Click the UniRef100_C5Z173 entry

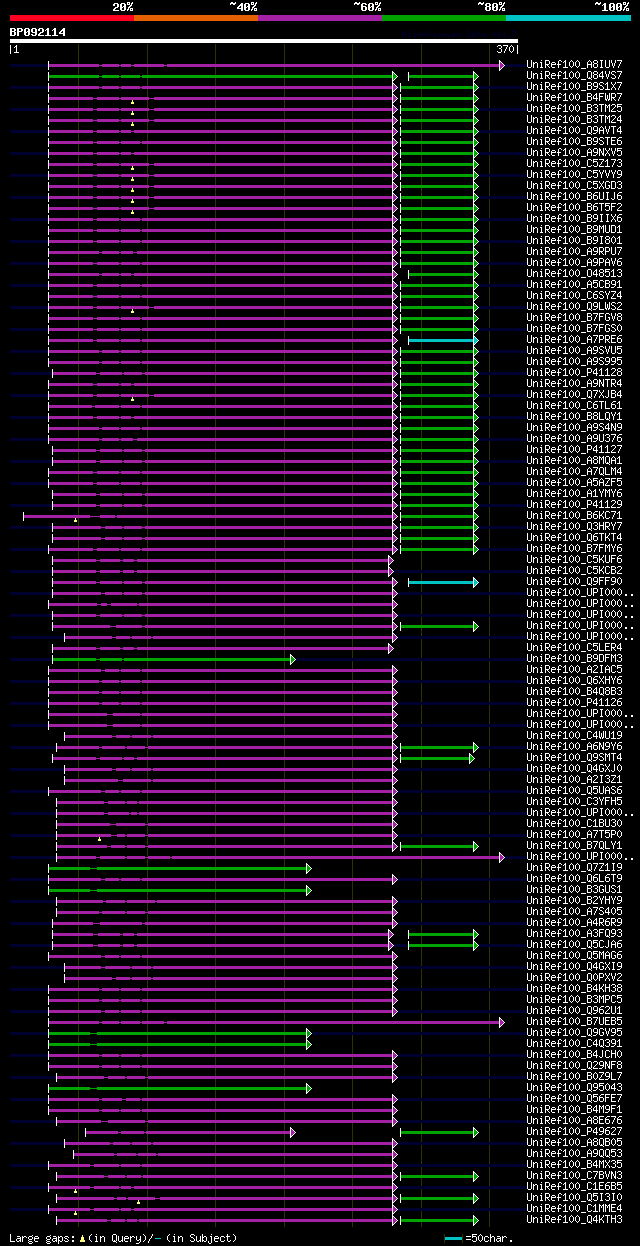point(574,164)
